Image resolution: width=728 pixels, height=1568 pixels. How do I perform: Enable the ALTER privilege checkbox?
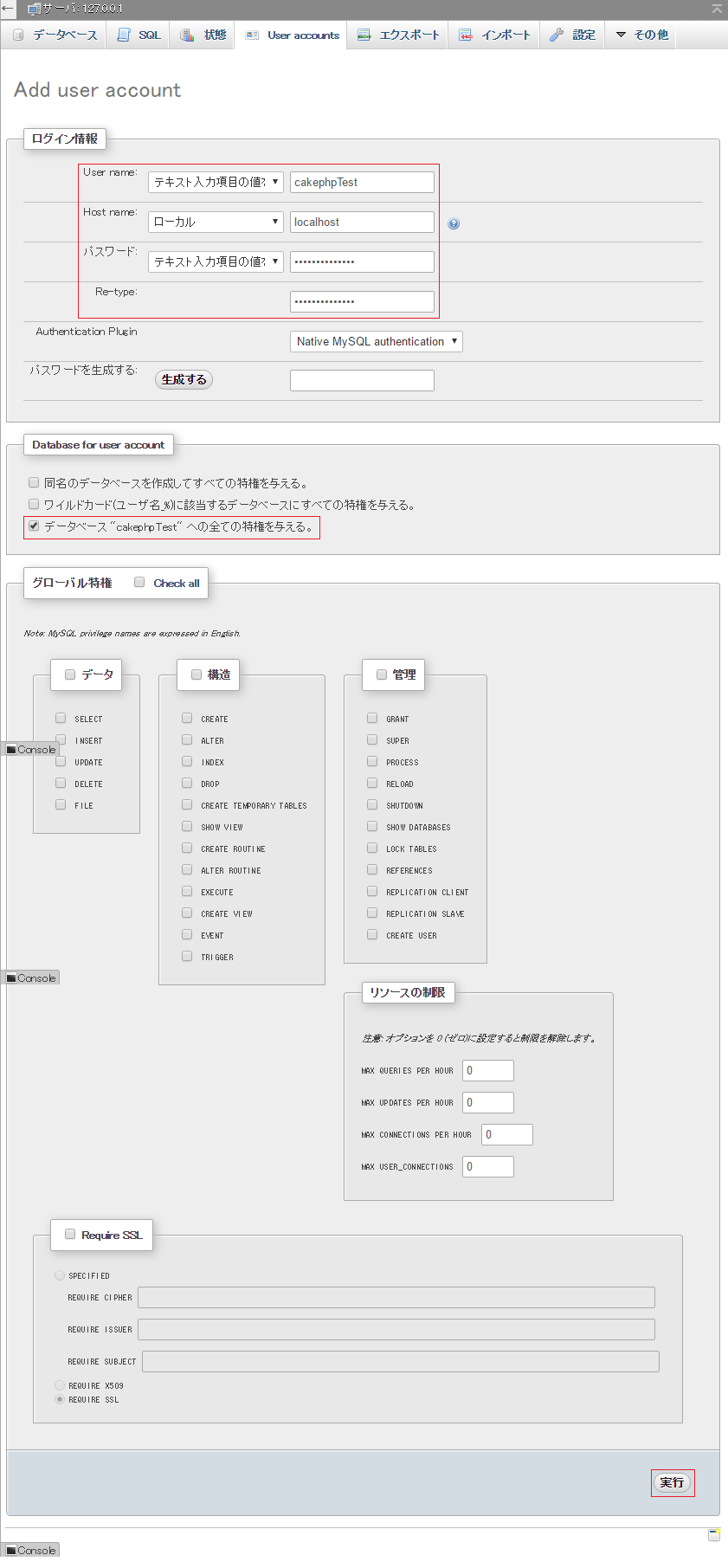(x=187, y=739)
